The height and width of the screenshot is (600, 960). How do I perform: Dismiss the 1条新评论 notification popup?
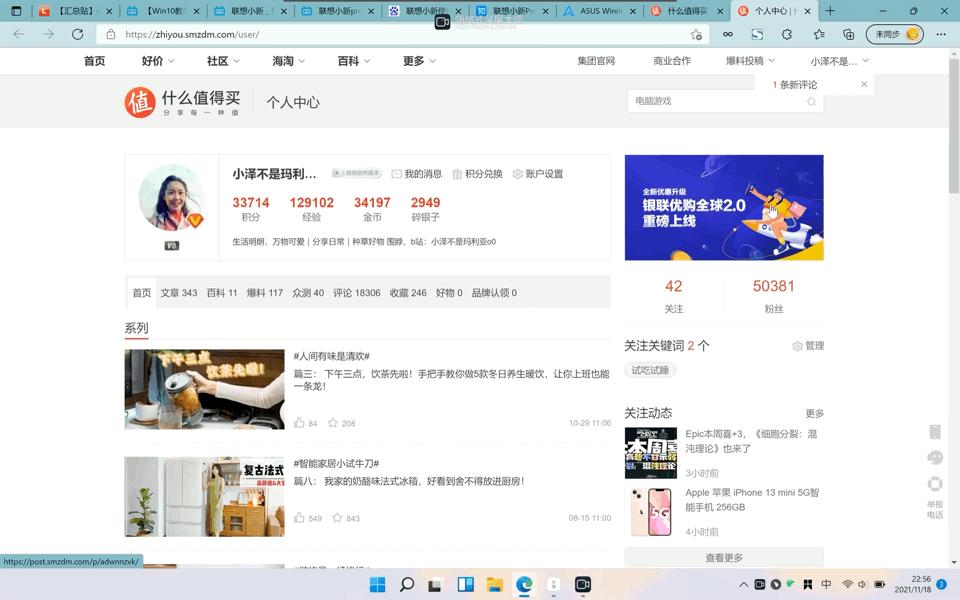(x=864, y=85)
